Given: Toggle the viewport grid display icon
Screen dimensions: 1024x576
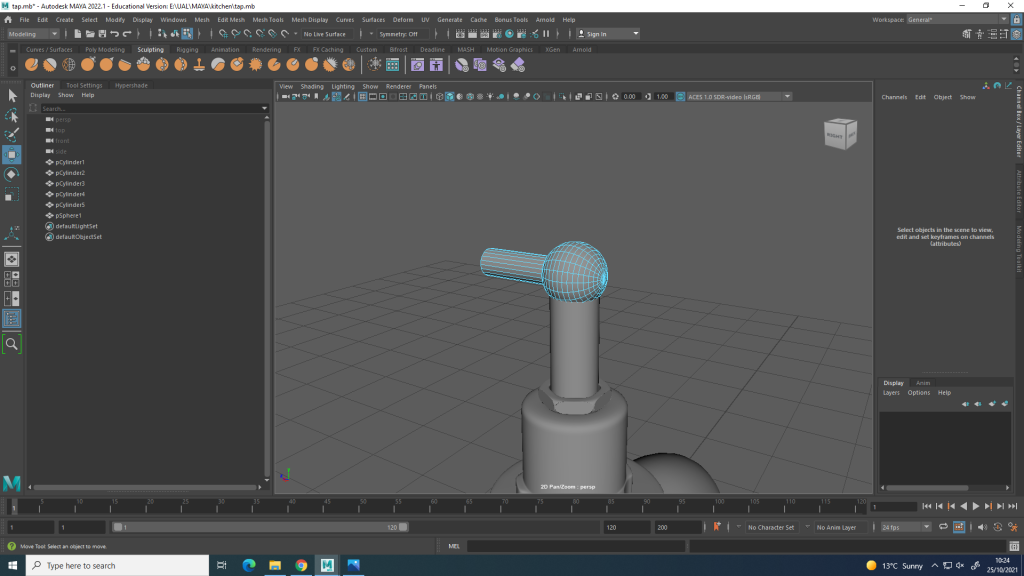Looking at the screenshot, I should tap(362, 97).
